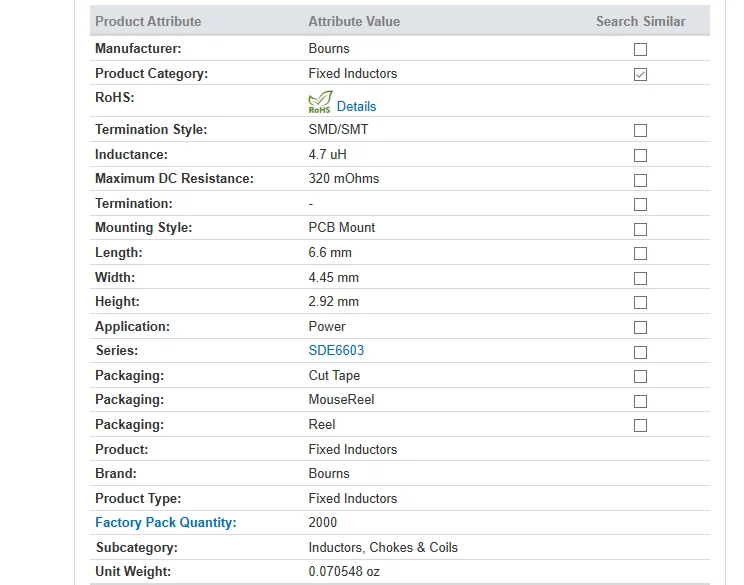Click the MouseReel packaging value
Screen dimensions: 744x585
[341, 399]
